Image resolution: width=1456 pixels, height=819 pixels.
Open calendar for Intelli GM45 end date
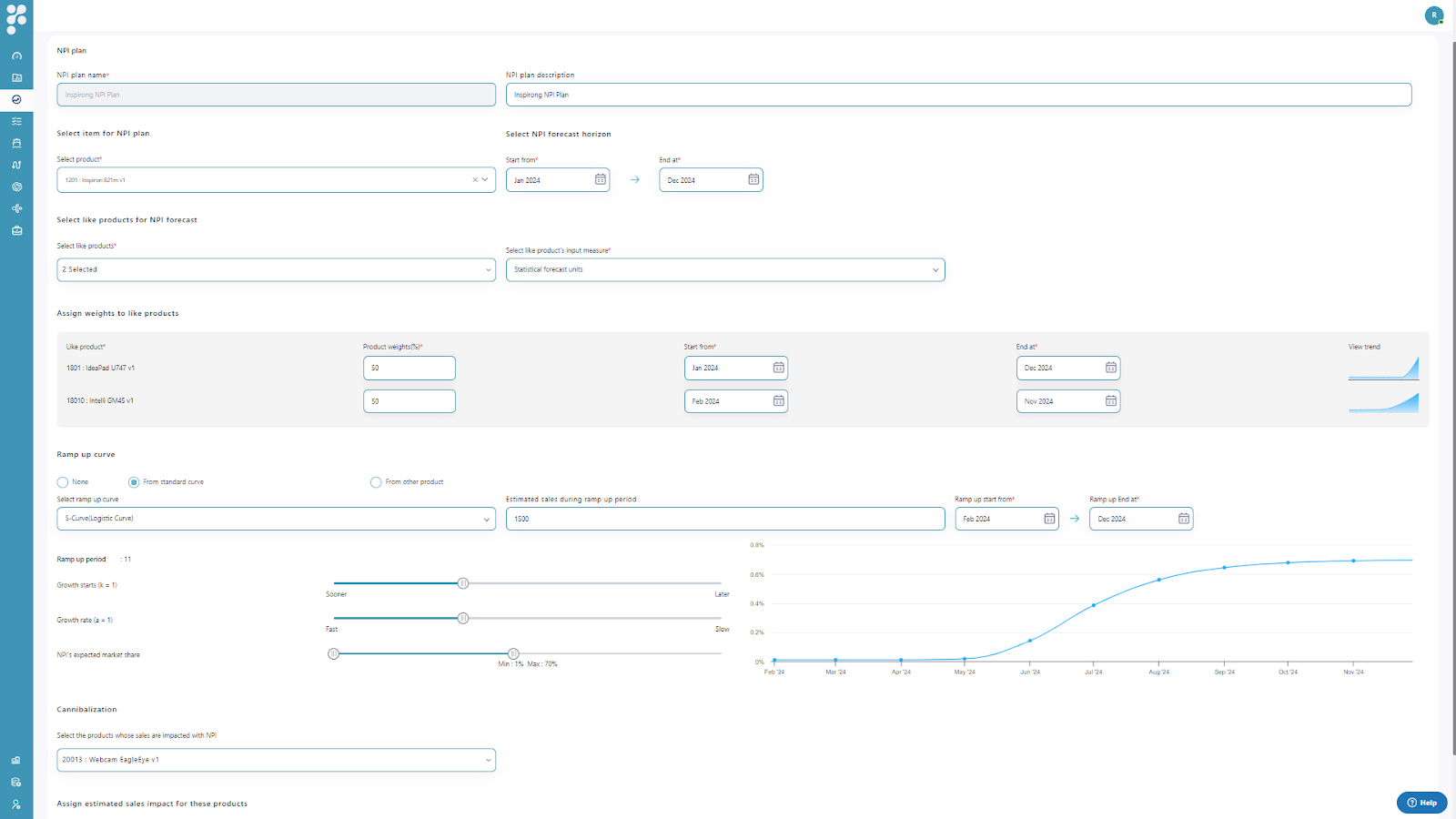click(1111, 401)
